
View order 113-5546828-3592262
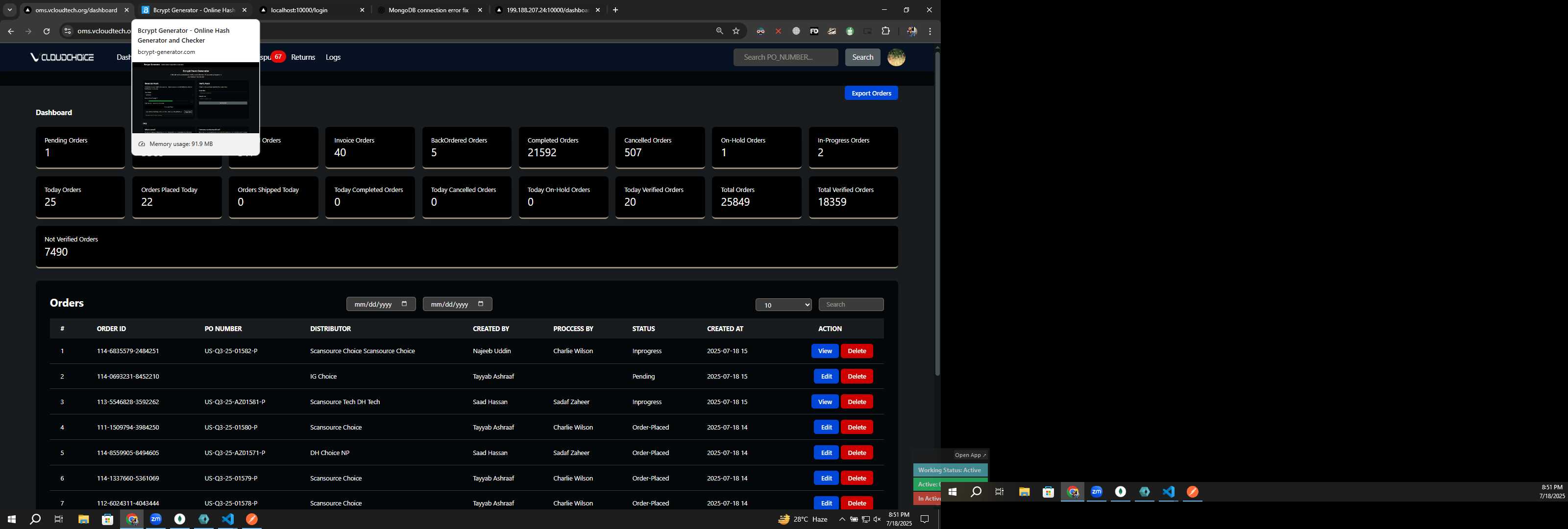825,402
